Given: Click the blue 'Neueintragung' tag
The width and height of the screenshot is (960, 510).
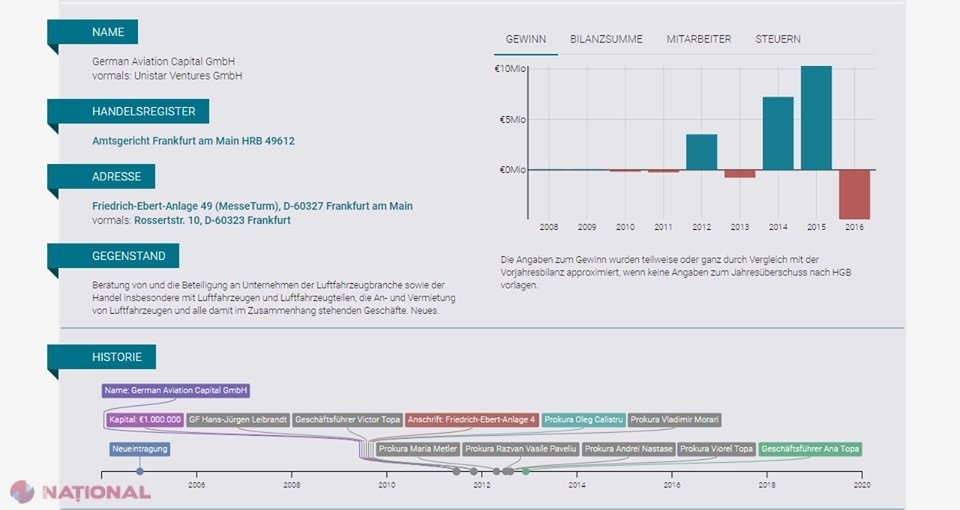Looking at the screenshot, I should point(140,449).
